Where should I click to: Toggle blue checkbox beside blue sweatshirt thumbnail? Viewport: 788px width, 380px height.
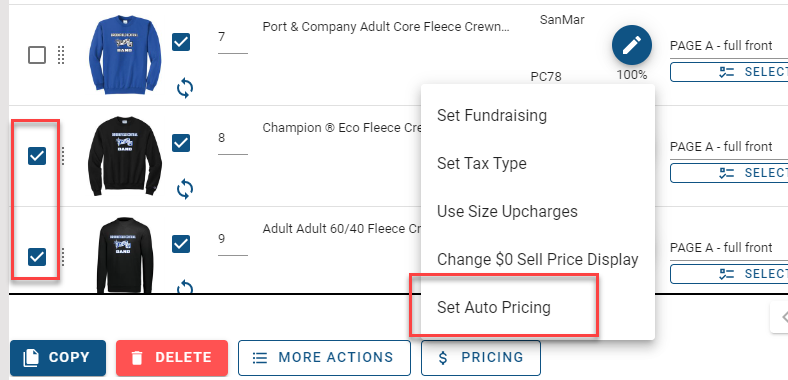(x=181, y=42)
